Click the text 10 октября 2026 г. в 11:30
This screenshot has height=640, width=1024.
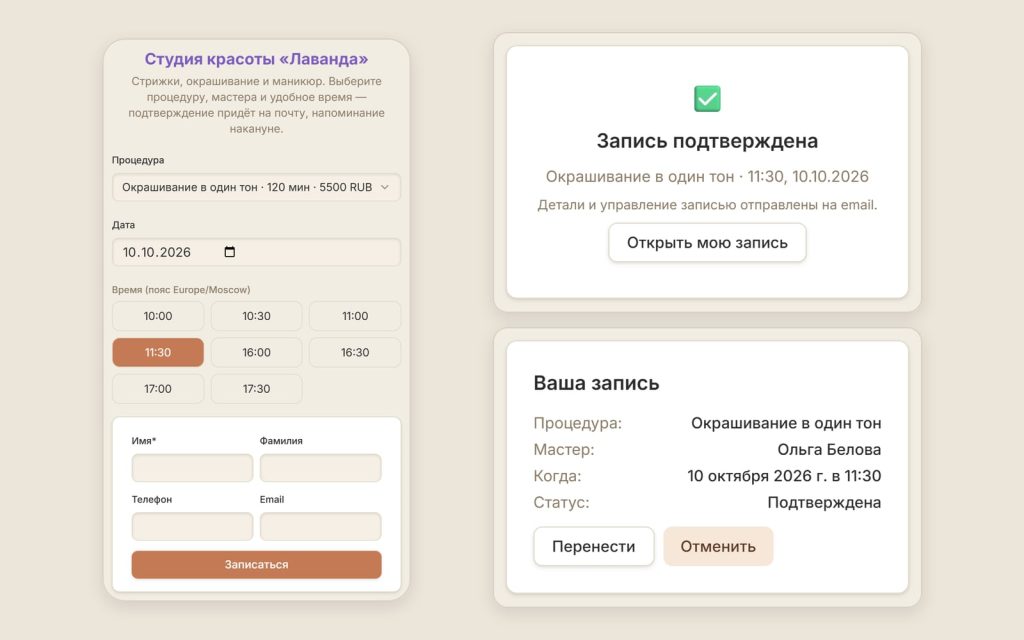coord(784,476)
